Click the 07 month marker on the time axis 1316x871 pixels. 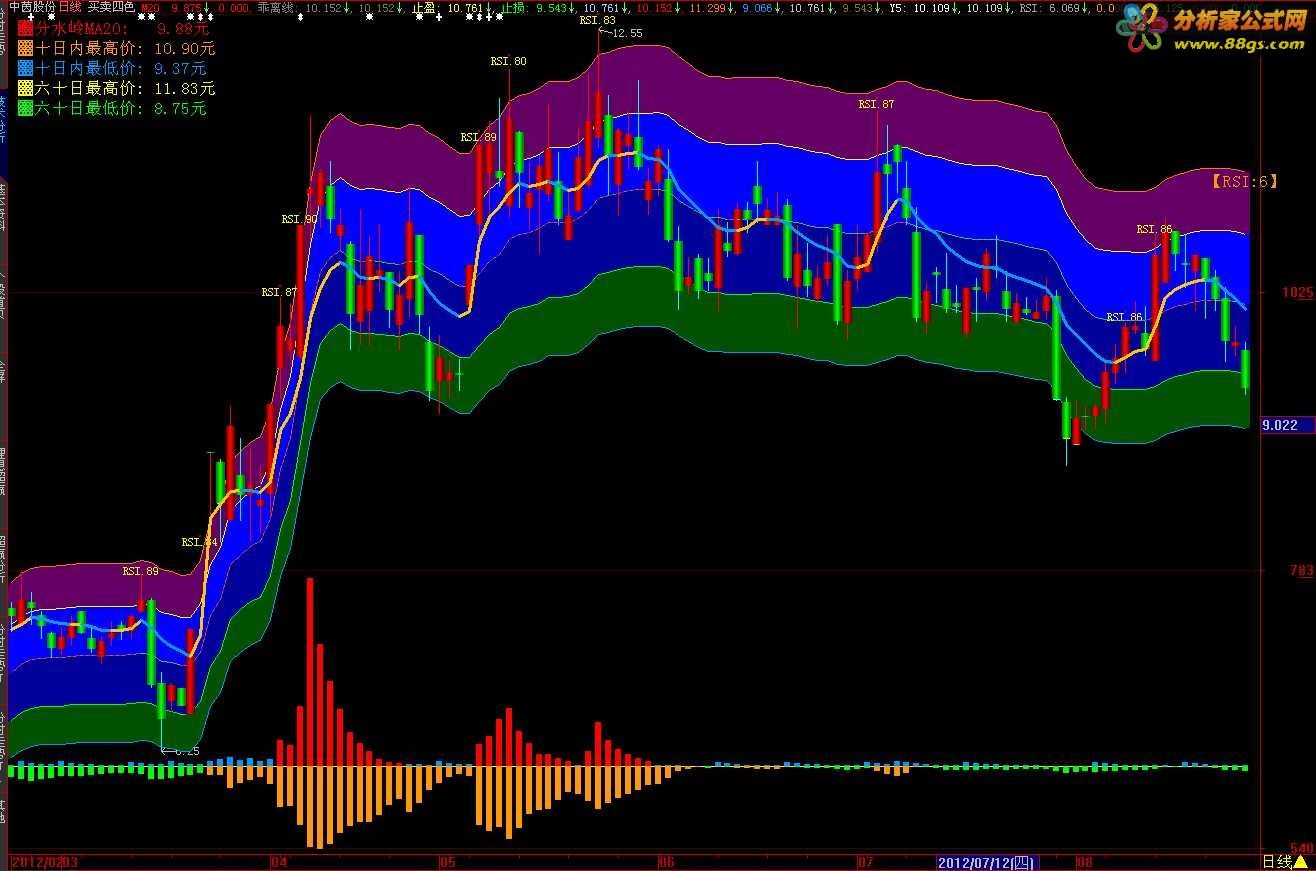point(867,861)
